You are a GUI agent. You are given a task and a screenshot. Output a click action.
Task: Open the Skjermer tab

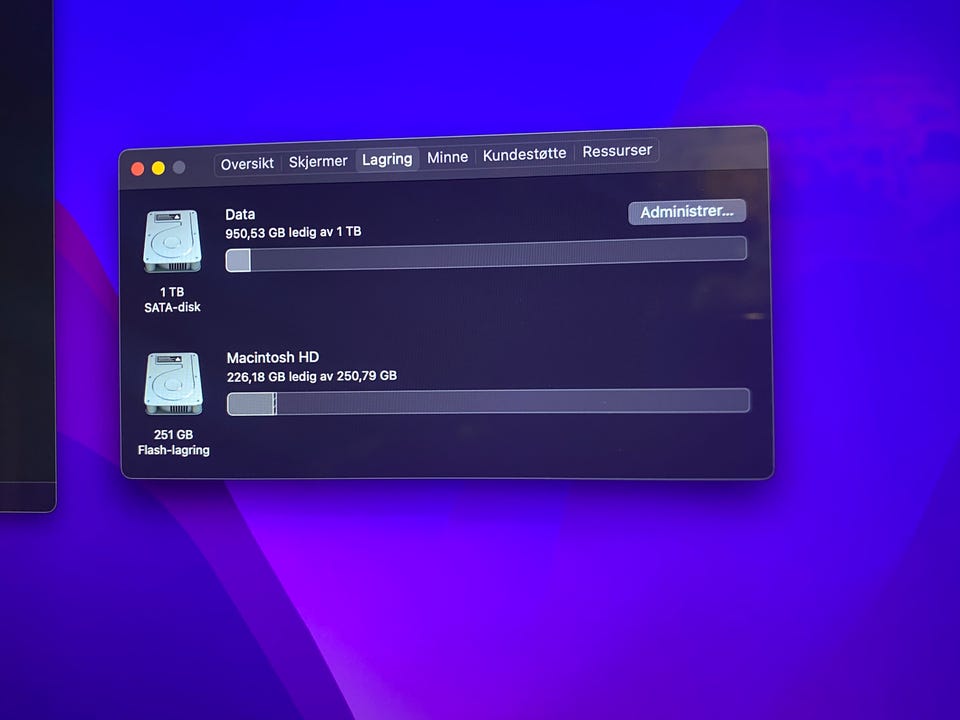pos(318,162)
